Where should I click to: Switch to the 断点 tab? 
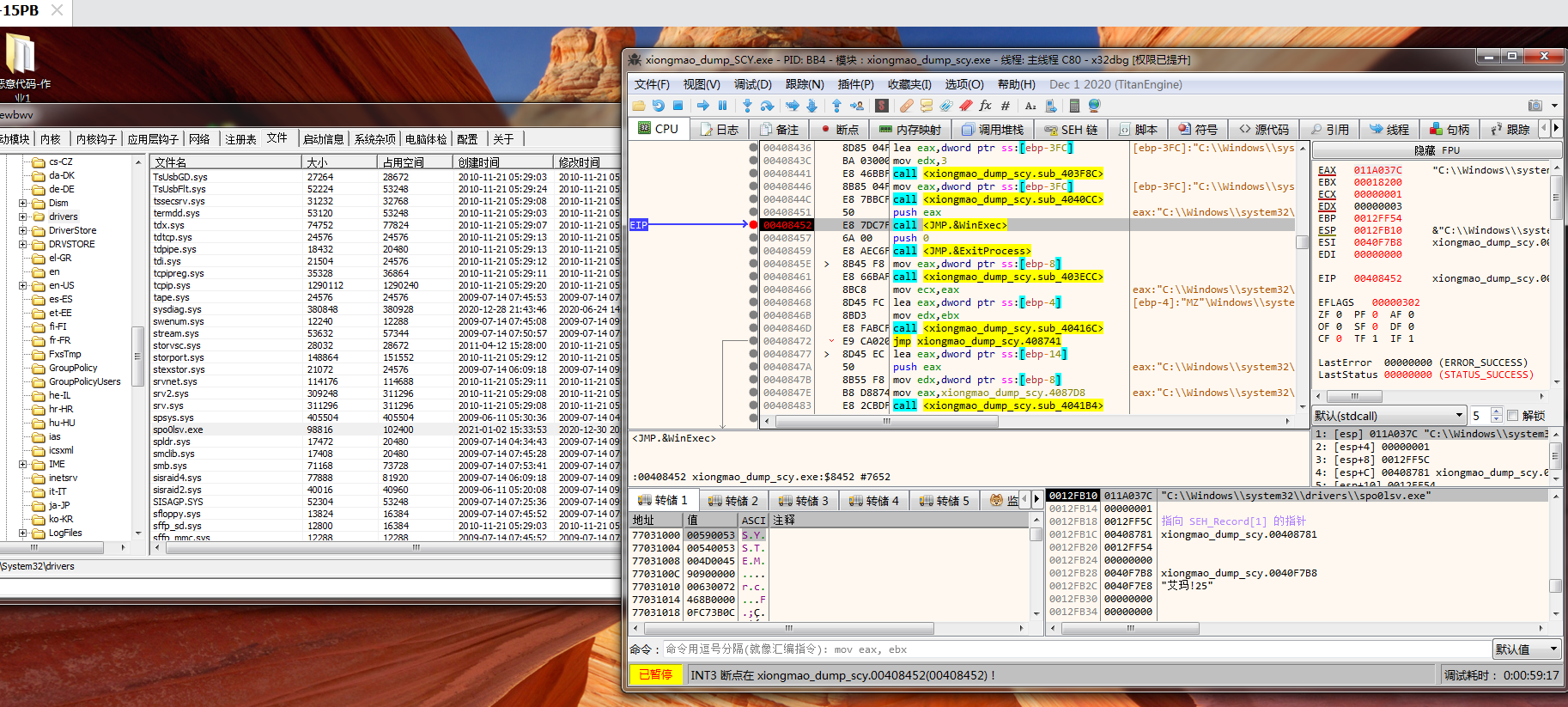pos(840,130)
